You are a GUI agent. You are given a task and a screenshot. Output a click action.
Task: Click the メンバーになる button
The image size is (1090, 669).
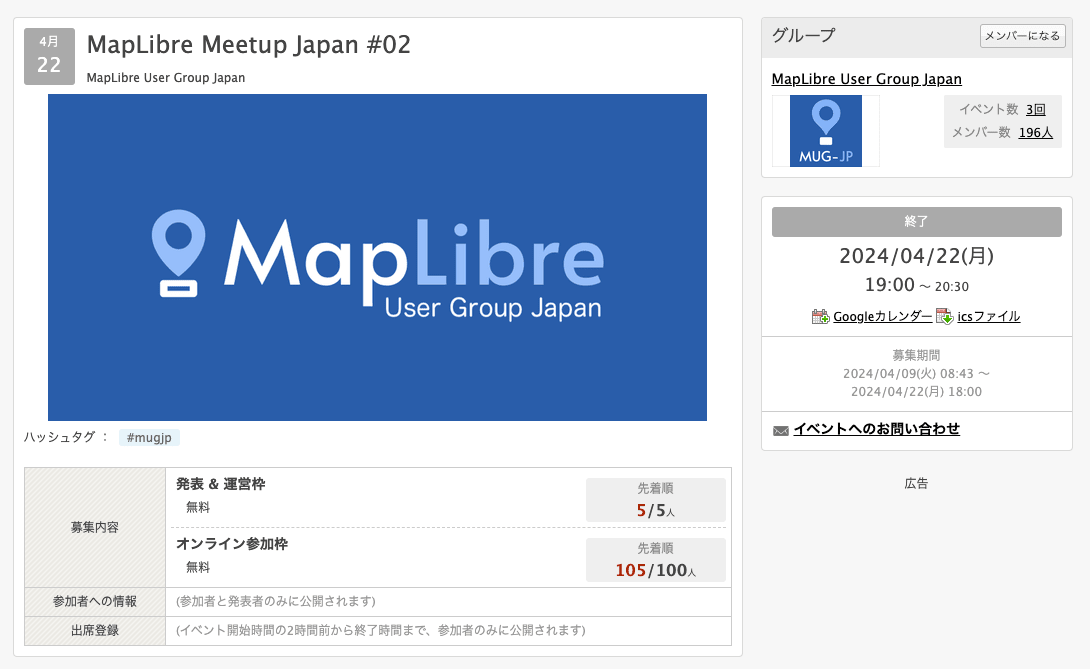click(x=1023, y=35)
